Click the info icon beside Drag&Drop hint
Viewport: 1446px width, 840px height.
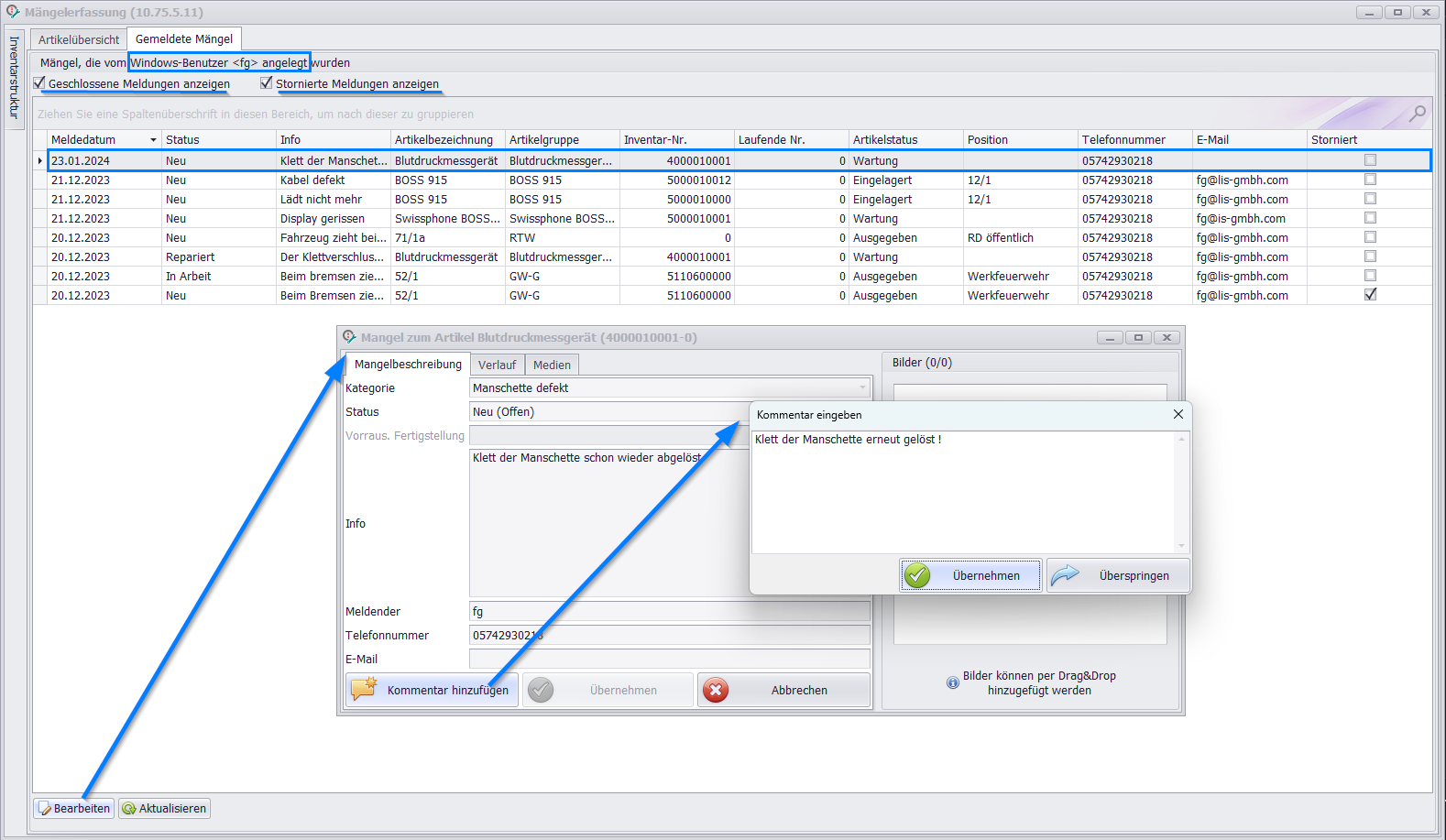pos(953,682)
